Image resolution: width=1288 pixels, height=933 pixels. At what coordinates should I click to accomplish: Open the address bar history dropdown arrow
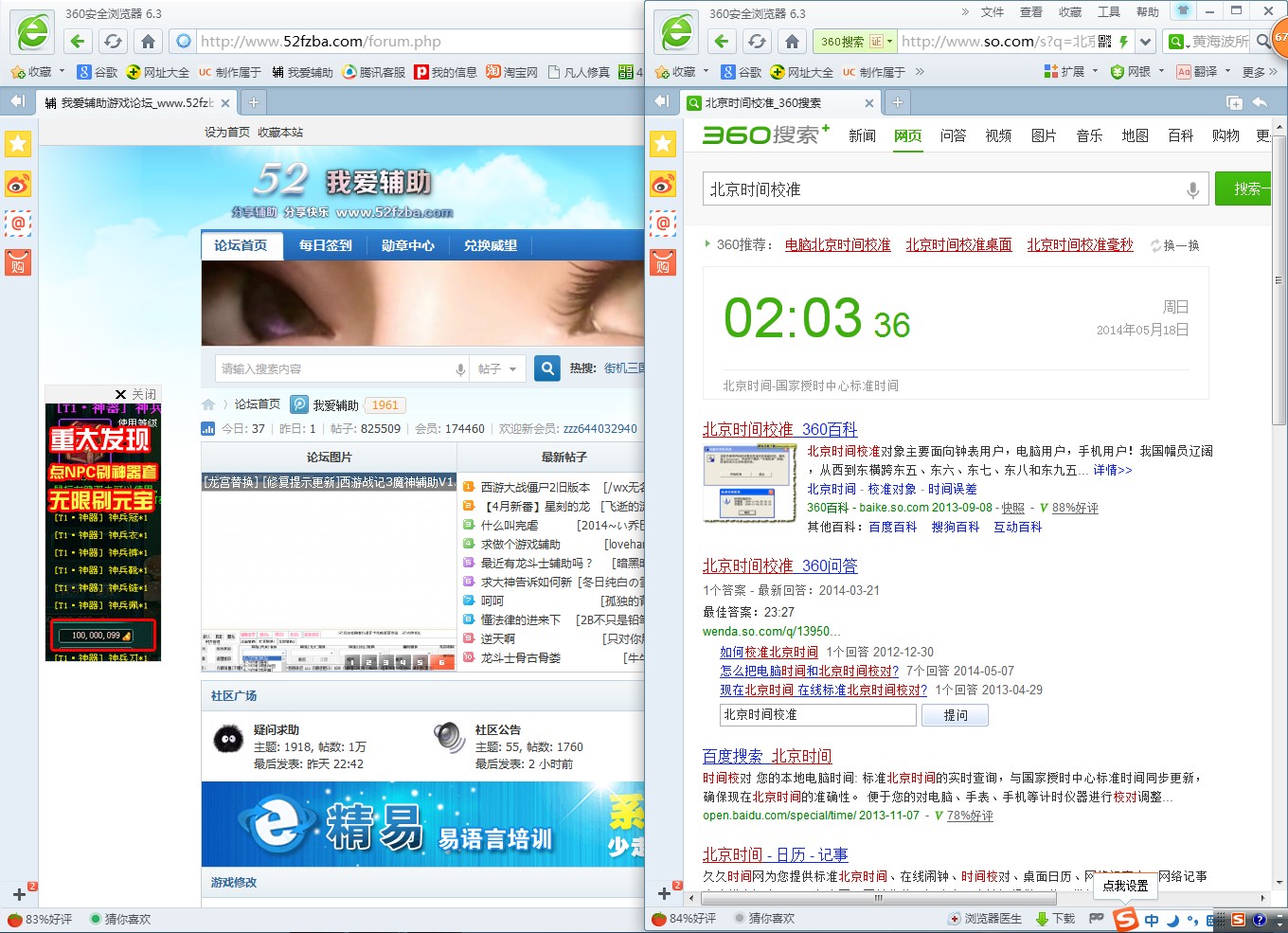(x=1146, y=42)
